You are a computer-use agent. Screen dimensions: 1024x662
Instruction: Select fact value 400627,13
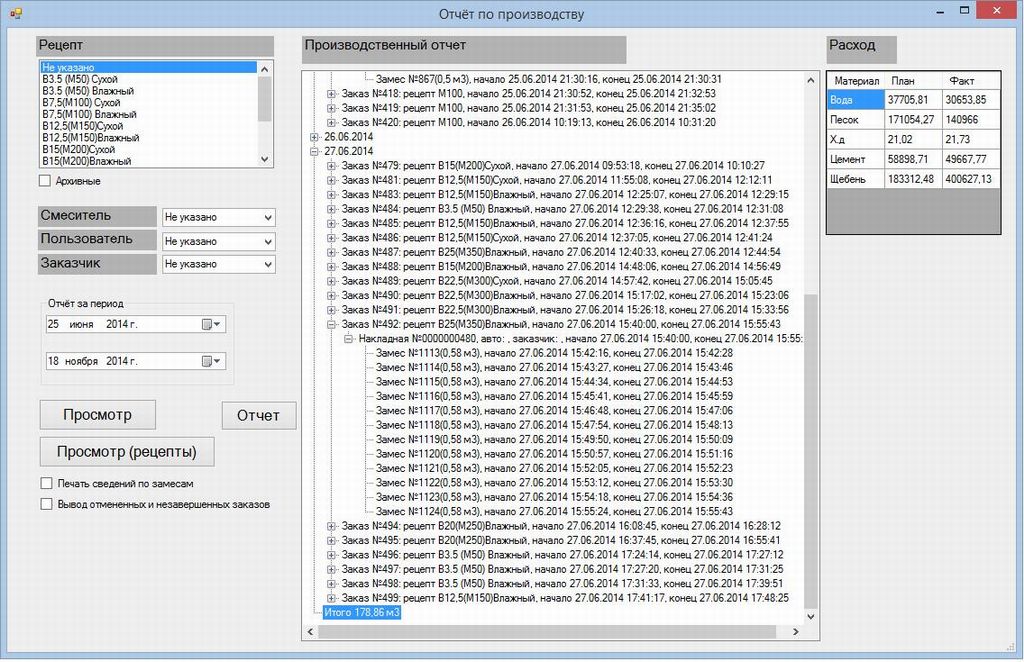point(971,179)
